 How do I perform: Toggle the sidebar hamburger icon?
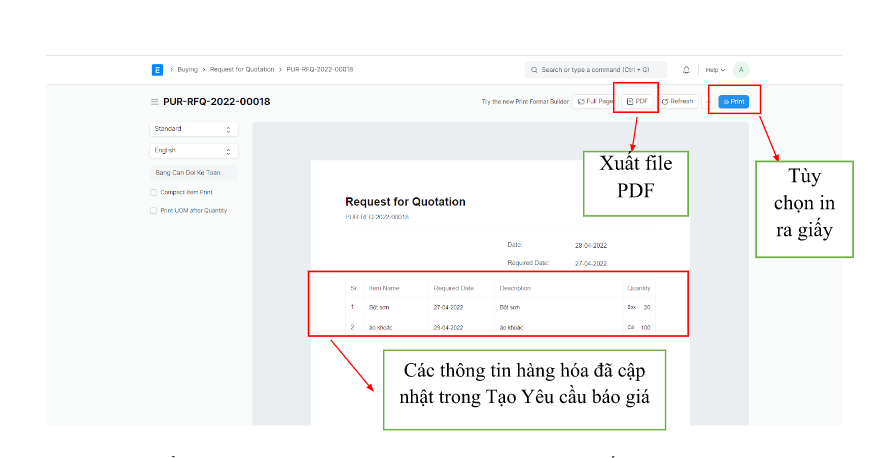pyautogui.click(x=154, y=102)
